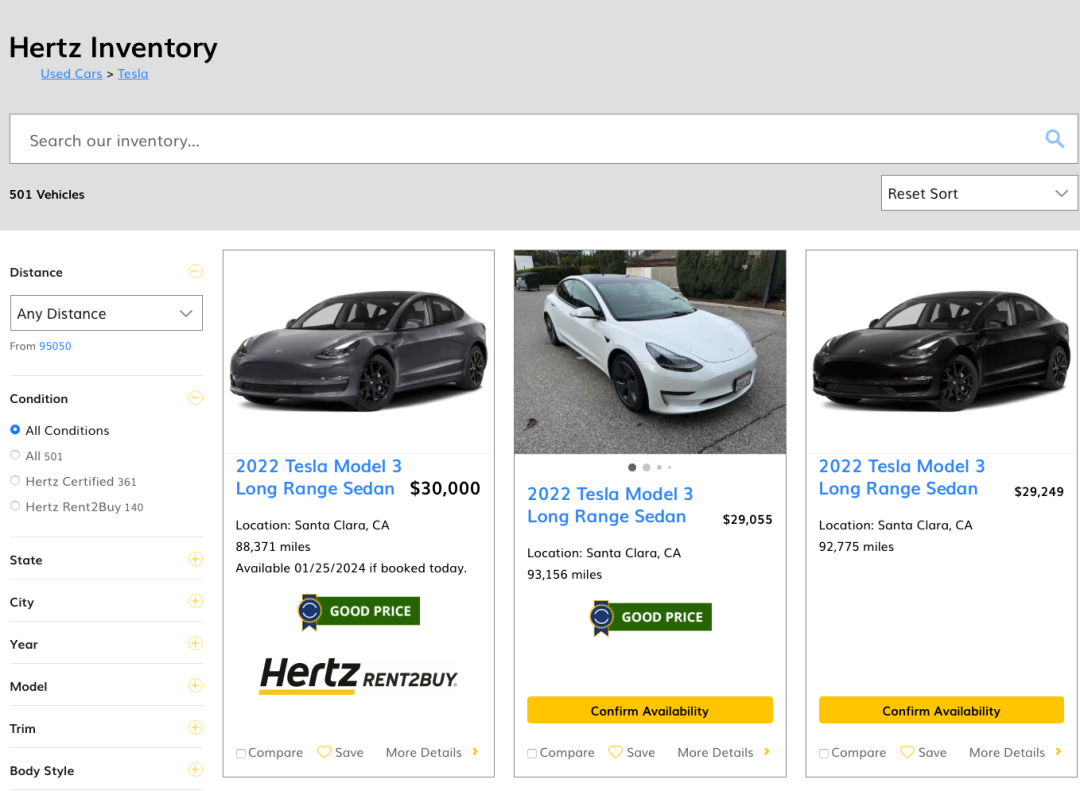Screen dimensions: 1080x791
Task: Click the heart Save icon on the $29,055 Tesla
Action: click(615, 752)
